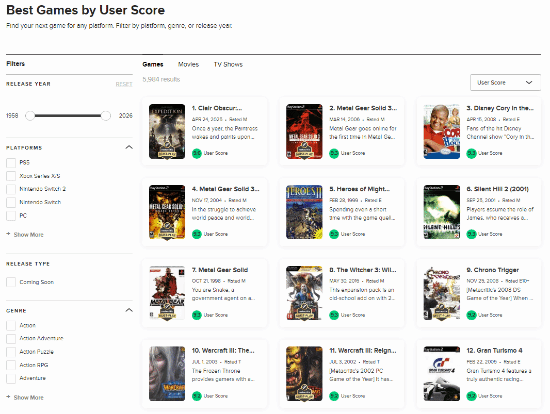Screen dimensions: 550x414
Task: Enable the Coming Soon release type checkbox
Action: pos(11,282)
